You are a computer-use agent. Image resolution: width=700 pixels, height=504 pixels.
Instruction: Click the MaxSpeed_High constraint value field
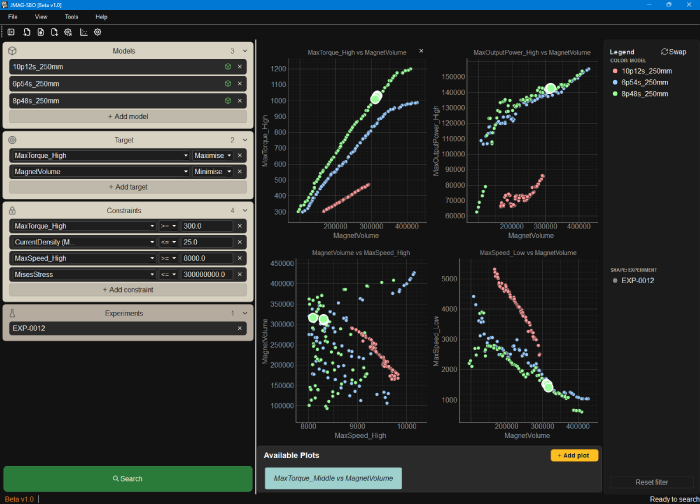207,258
